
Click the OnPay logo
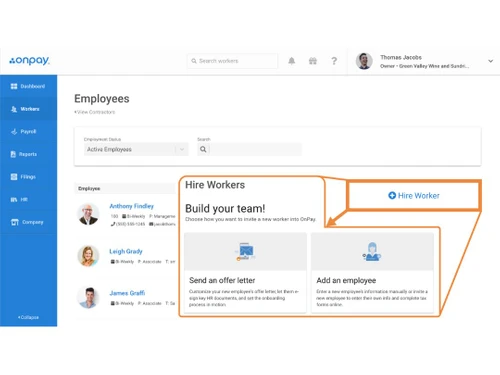(x=29, y=61)
